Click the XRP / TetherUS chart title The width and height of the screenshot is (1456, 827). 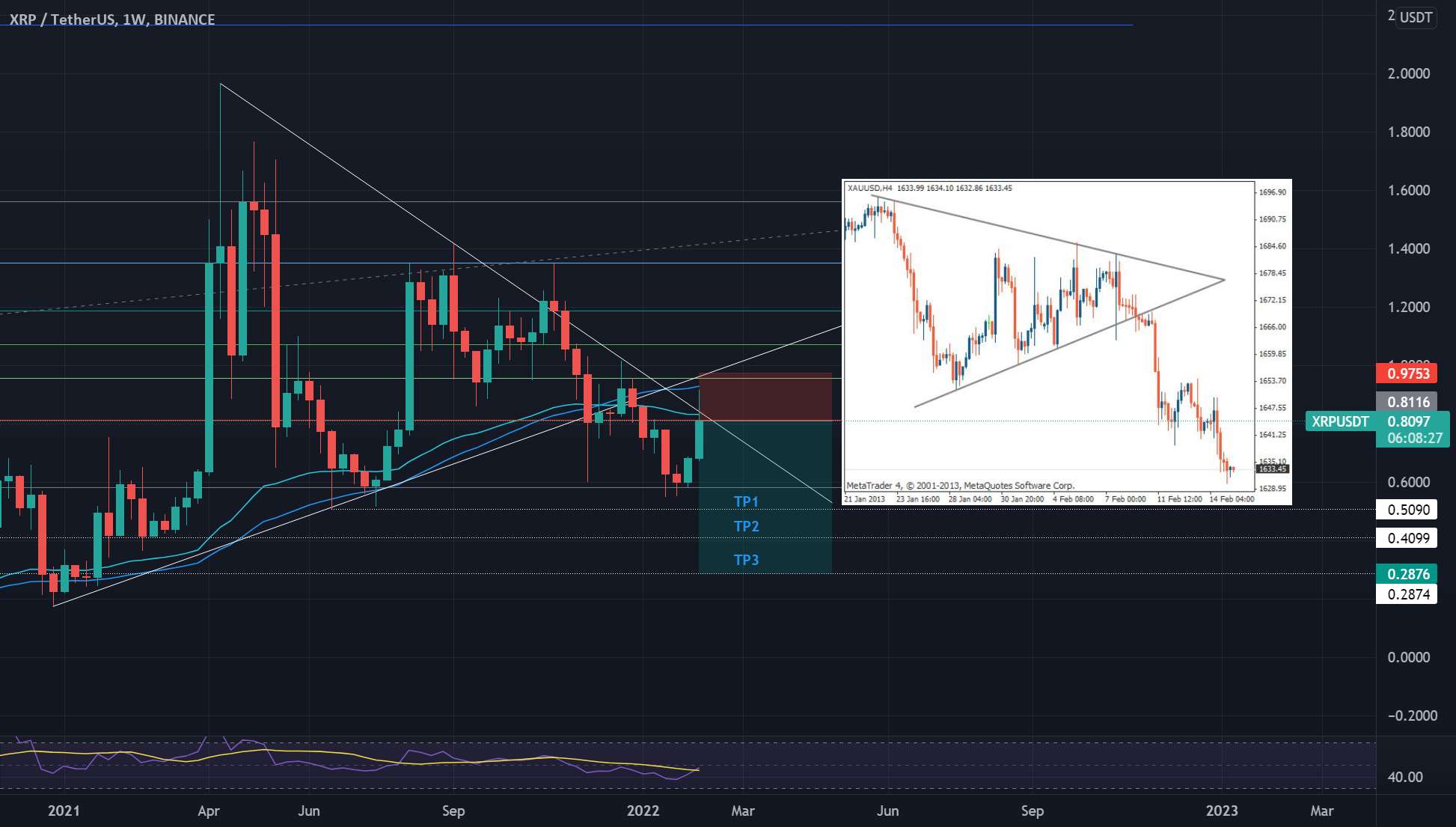[112, 19]
